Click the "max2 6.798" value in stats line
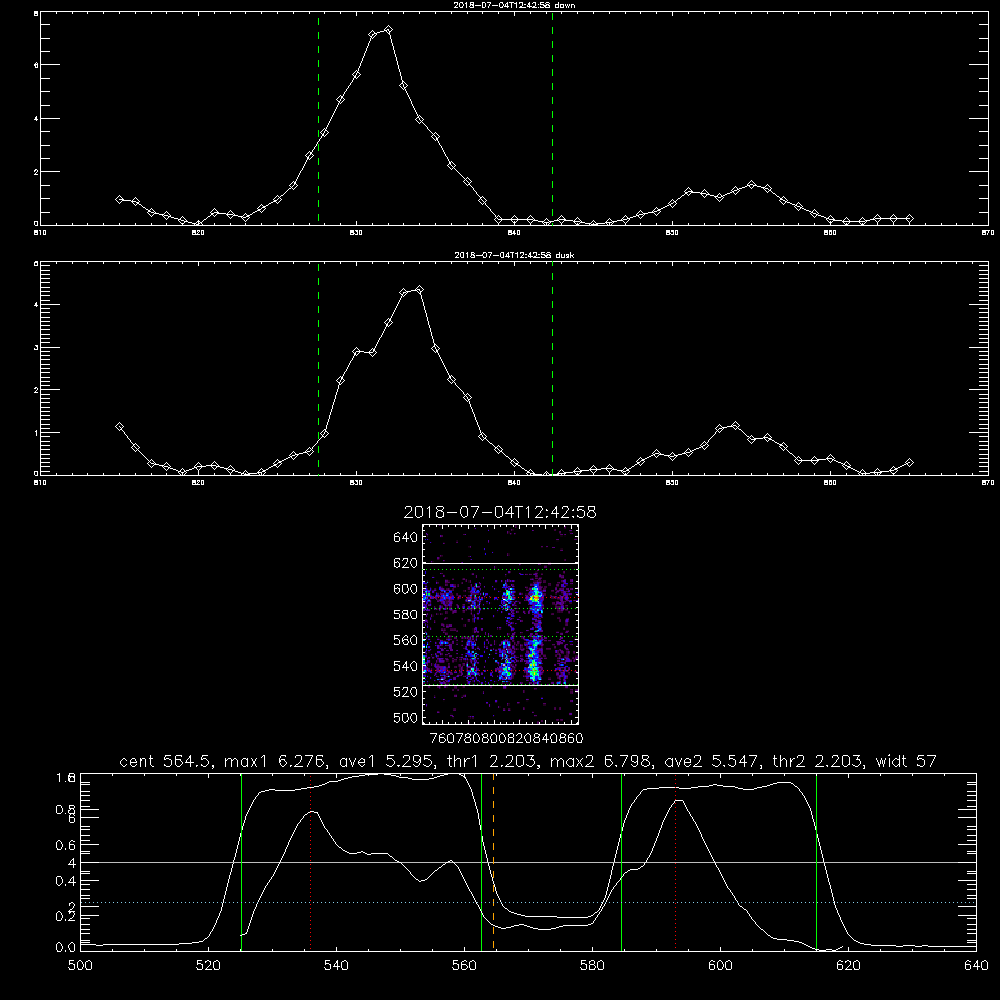Viewport: 1000px width, 1000px height. pos(600,761)
